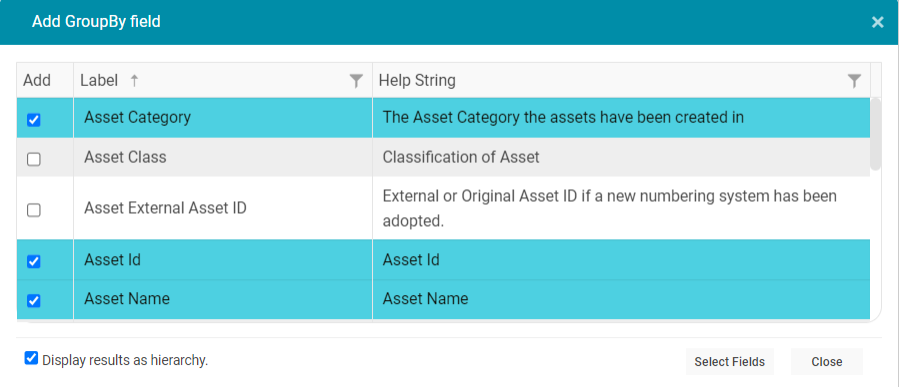Uncheck the Asset Id checkbox
Viewport: 899px width, 387px height.
34,261
